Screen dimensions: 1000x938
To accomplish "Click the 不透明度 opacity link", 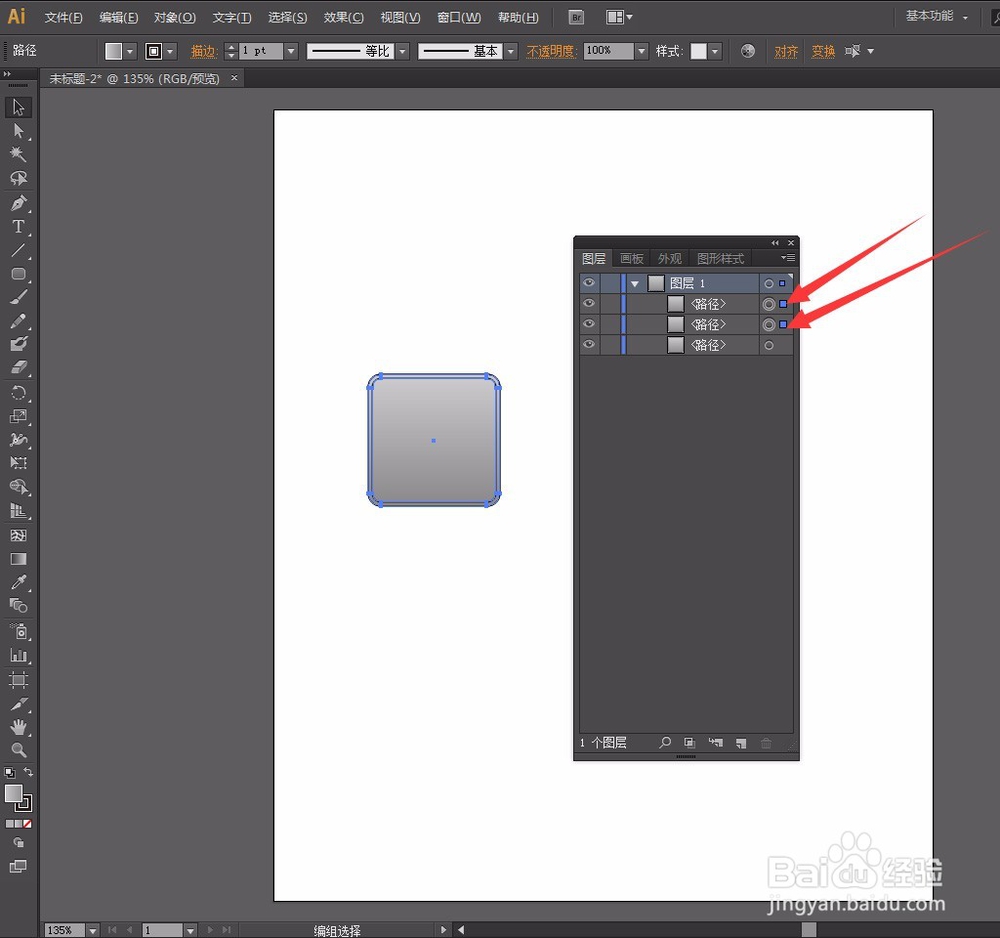I will tap(551, 51).
